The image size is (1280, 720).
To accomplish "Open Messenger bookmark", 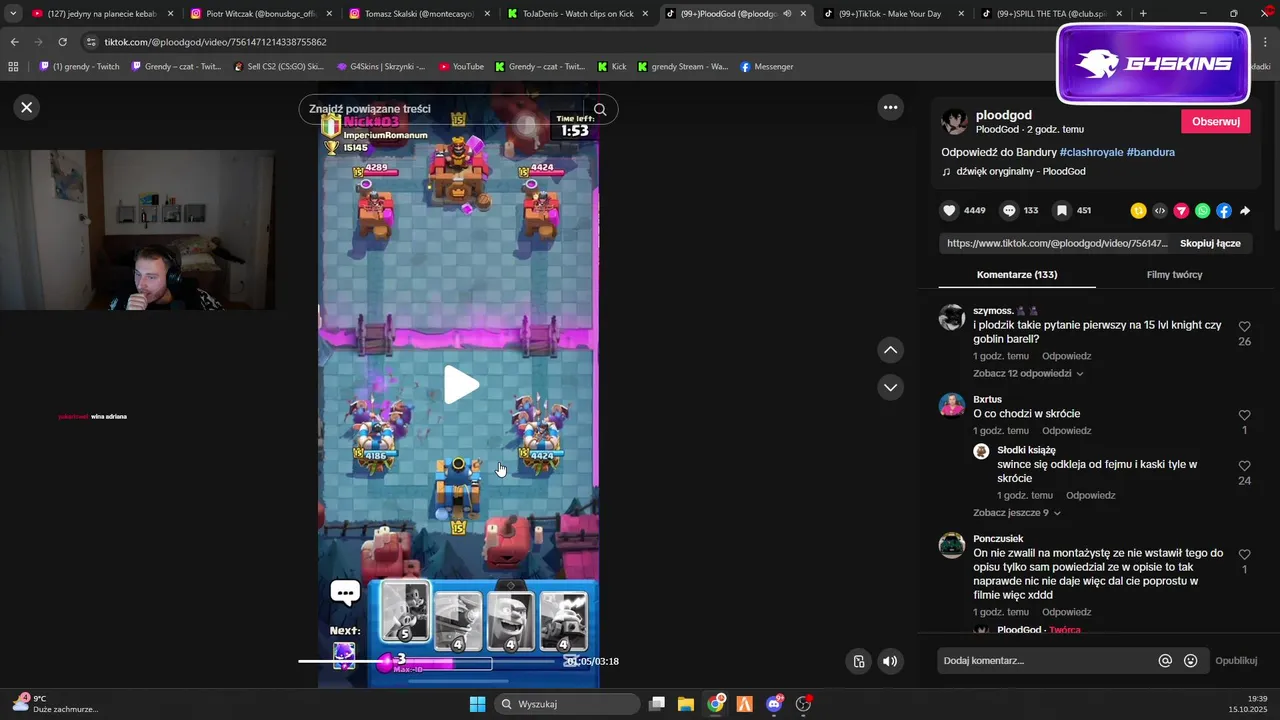I will pyautogui.click(x=767, y=67).
